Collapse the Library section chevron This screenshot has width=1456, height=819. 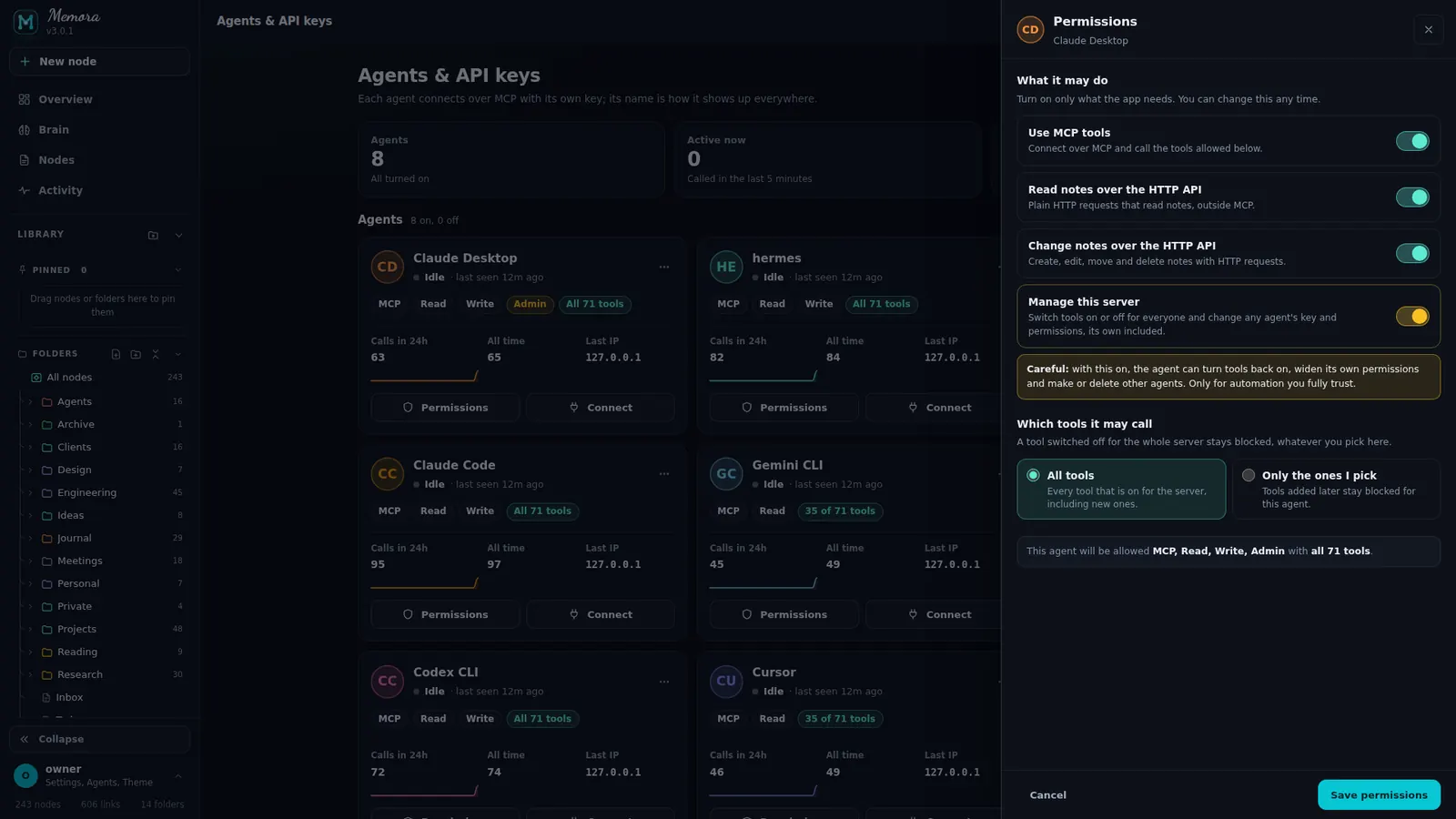178,235
